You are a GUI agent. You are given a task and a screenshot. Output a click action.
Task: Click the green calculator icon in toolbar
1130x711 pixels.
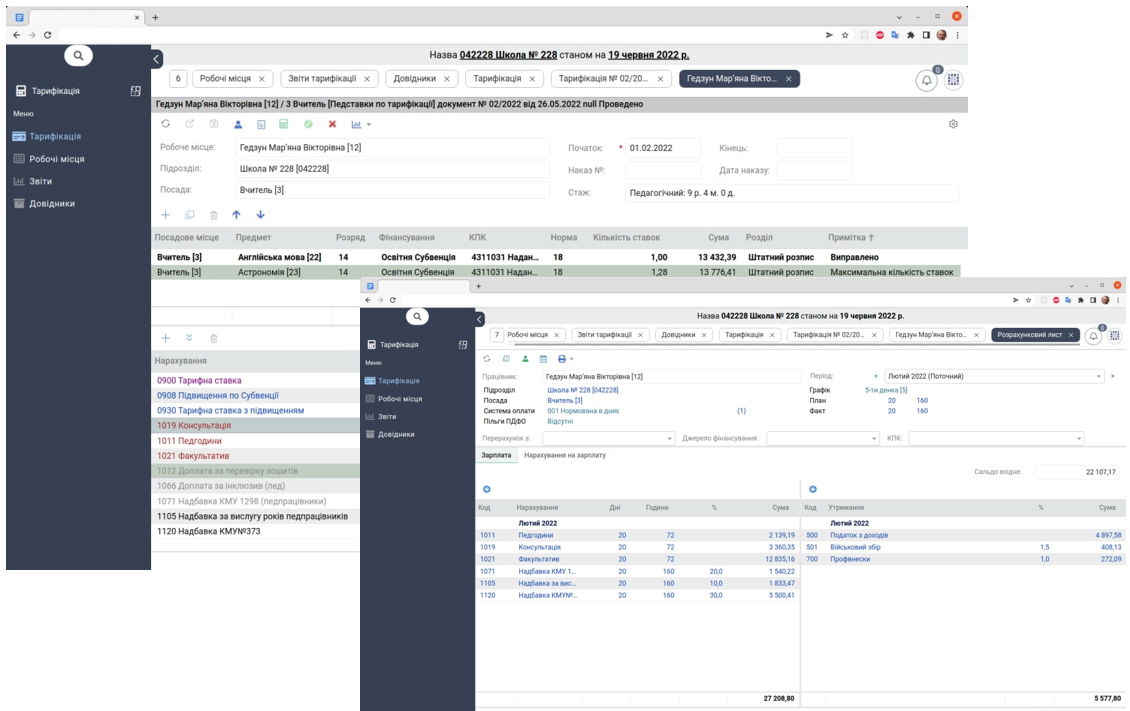click(x=283, y=124)
